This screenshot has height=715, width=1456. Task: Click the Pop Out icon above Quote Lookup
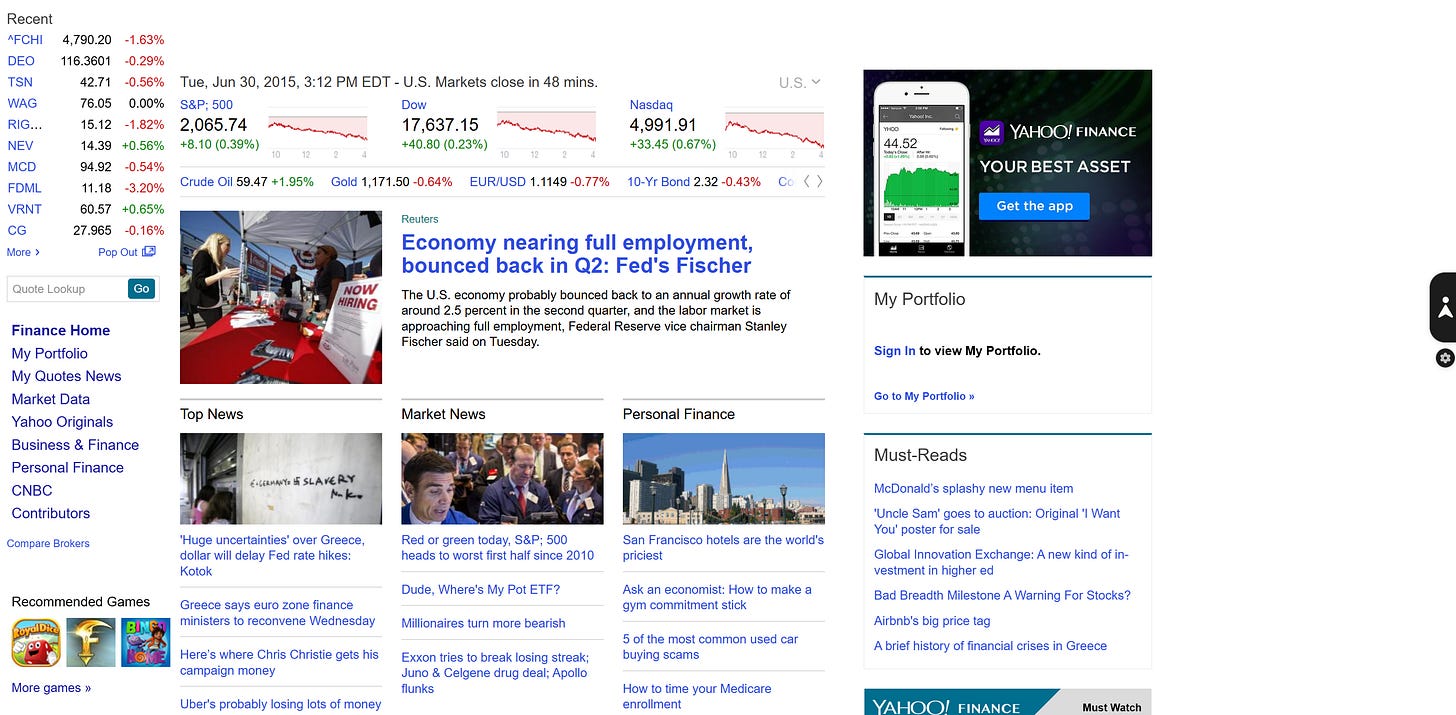point(150,252)
